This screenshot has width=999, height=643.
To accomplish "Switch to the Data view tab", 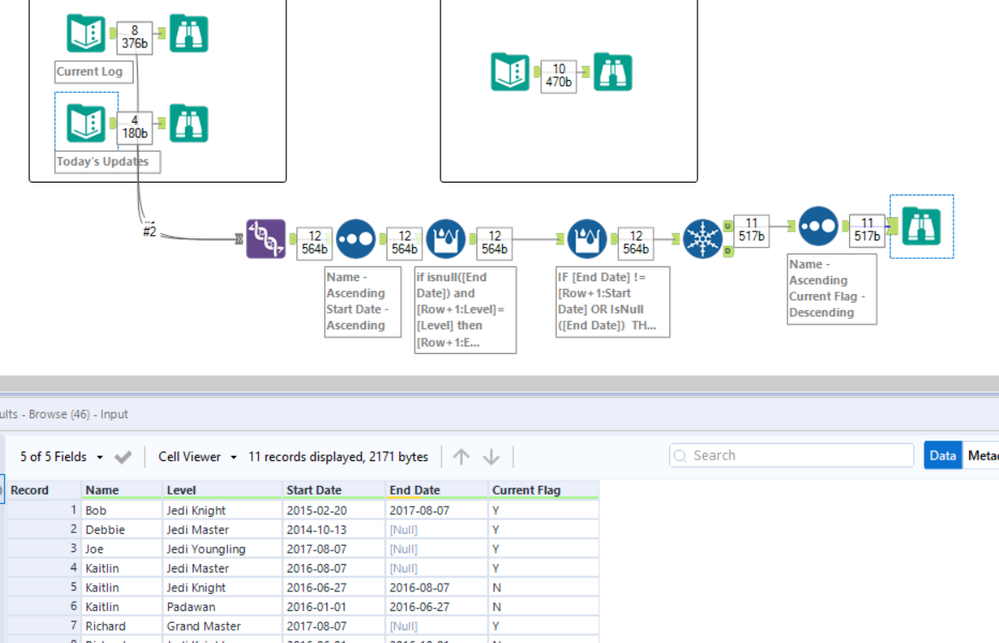I will click(x=942, y=455).
